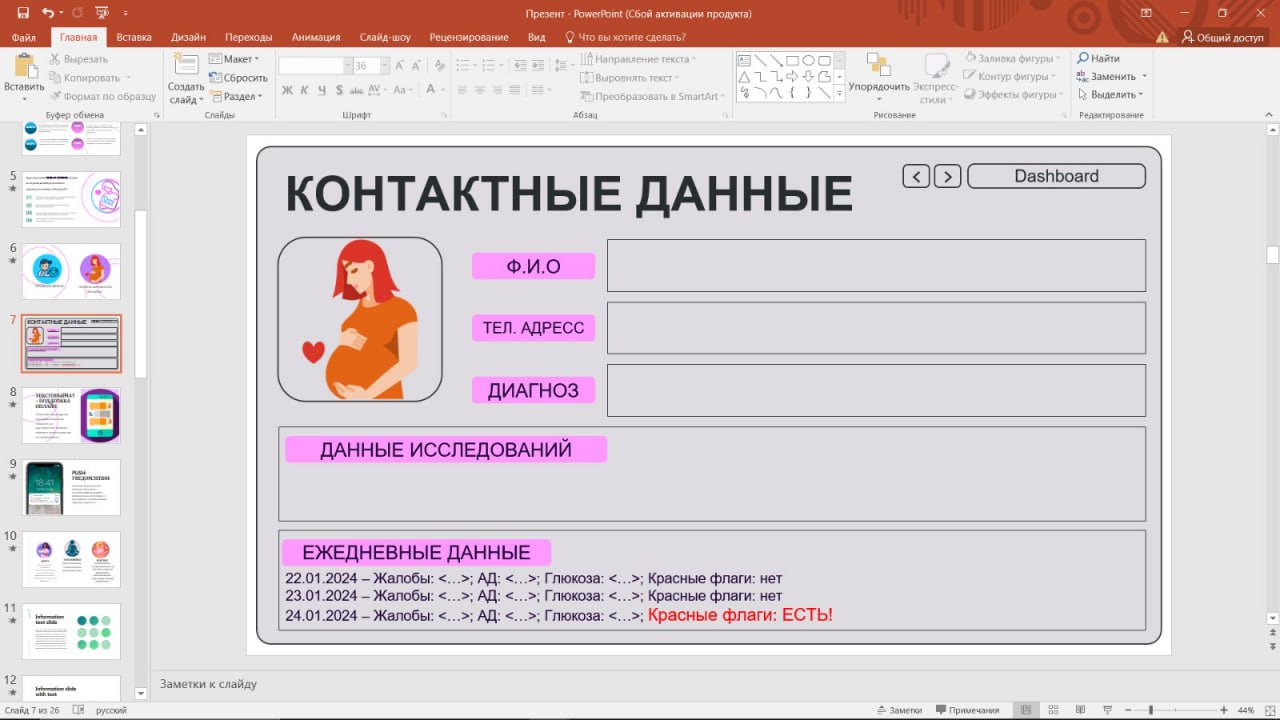Open the Заменить dropdown arrow
1280x720 pixels.
tap(1144, 77)
